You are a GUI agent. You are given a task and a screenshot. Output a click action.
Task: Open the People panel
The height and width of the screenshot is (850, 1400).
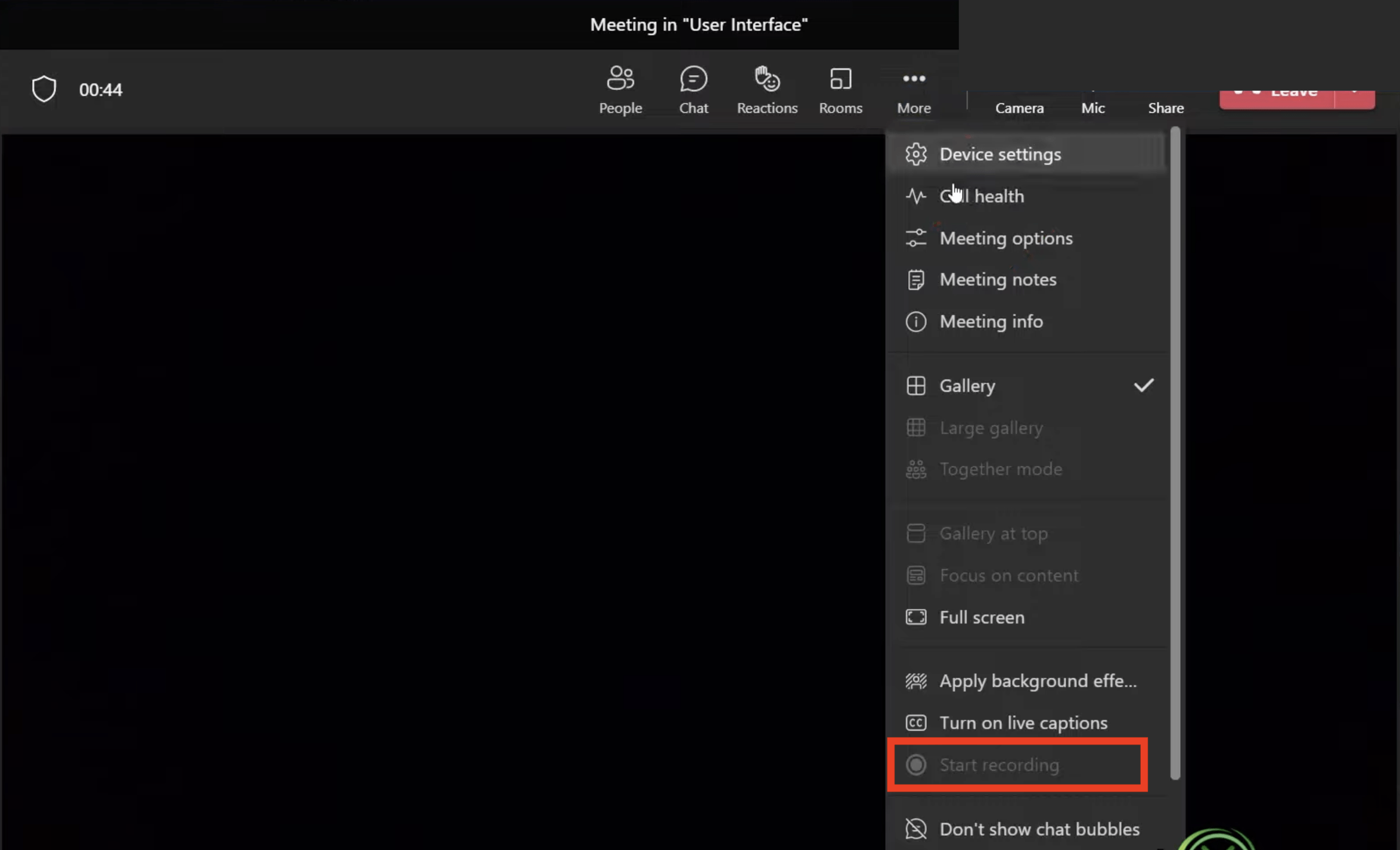coord(620,89)
